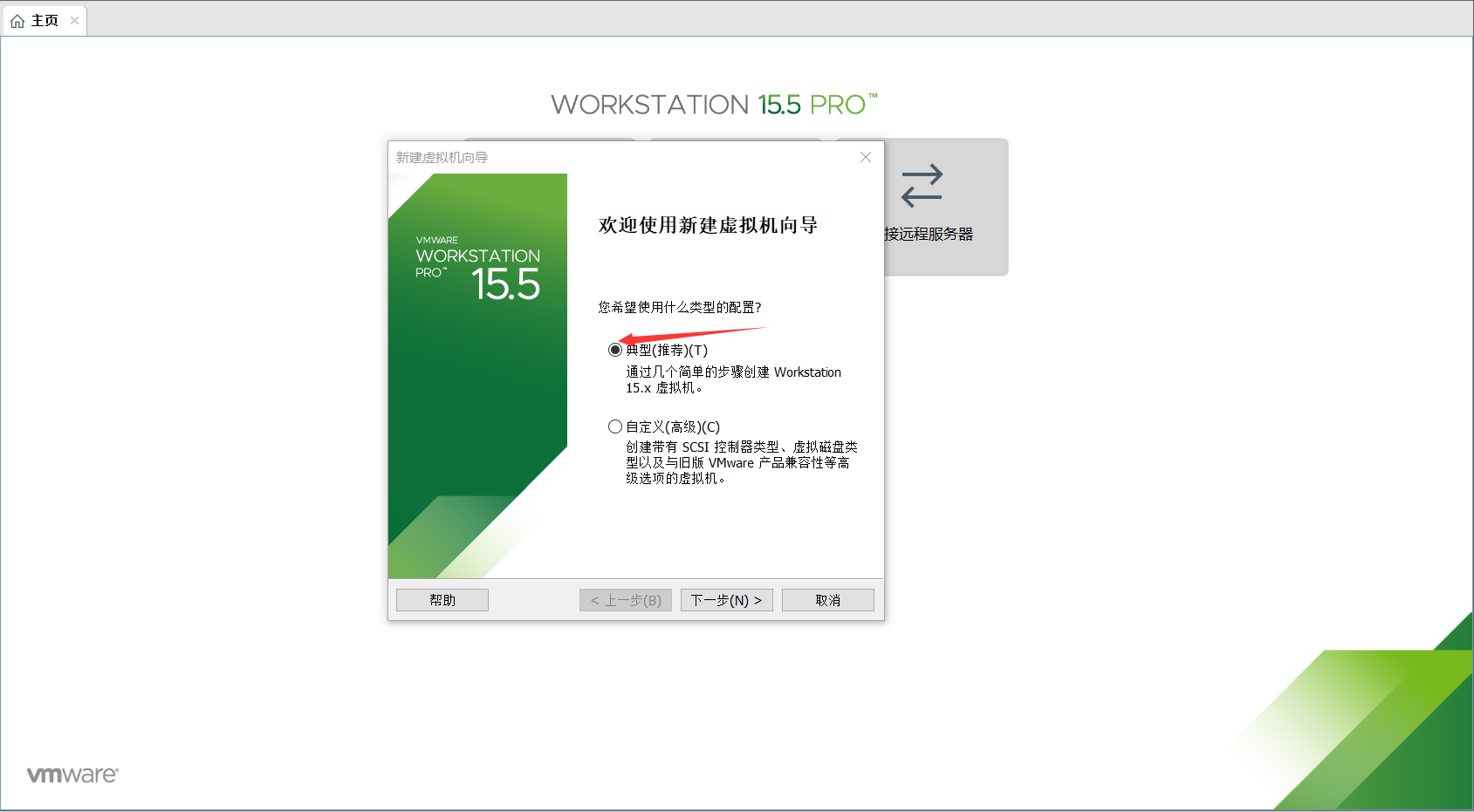Image resolution: width=1474 pixels, height=812 pixels.
Task: Click the Workstation Pro 15.5 wizard banner
Action: coord(477,376)
